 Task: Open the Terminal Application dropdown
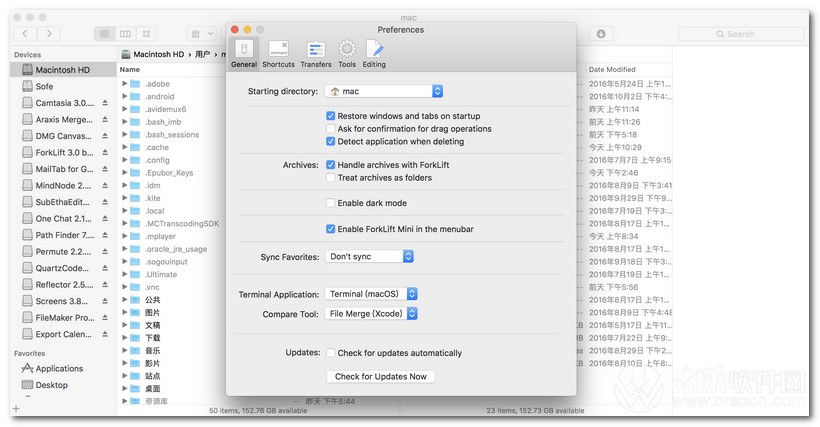point(371,294)
